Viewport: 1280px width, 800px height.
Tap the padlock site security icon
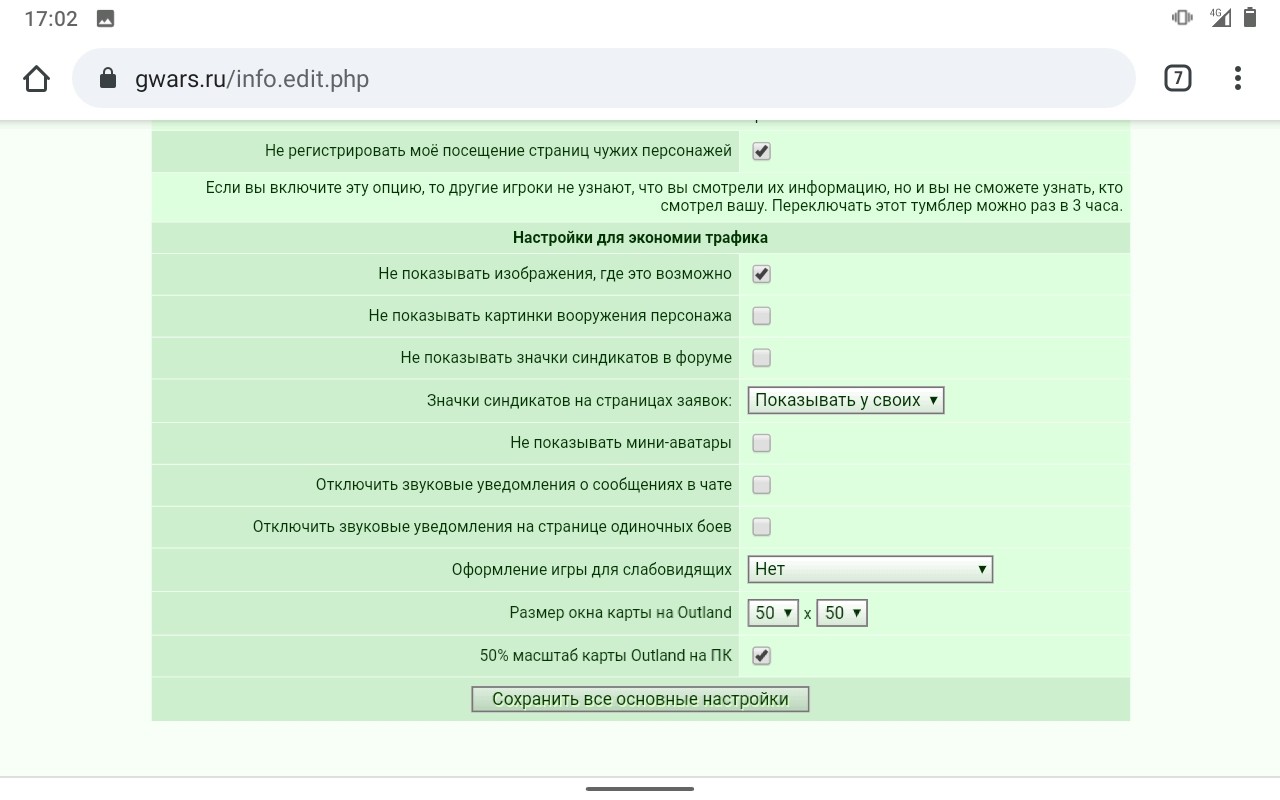point(108,78)
